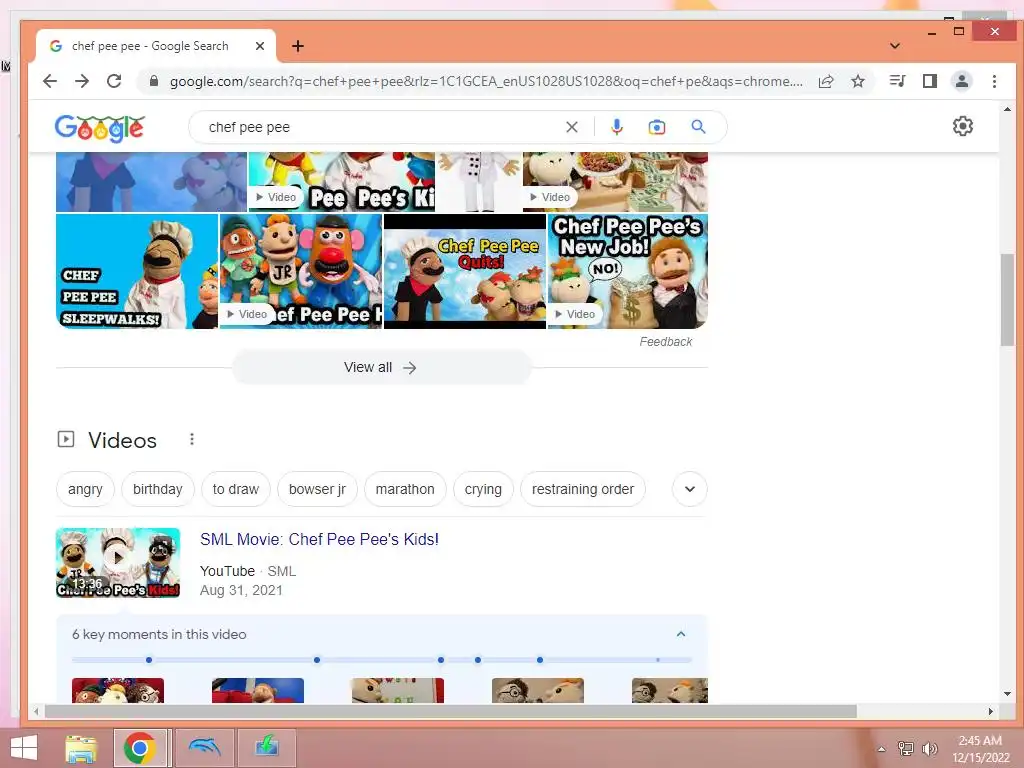
Task: View site information lock icon
Action: click(153, 81)
